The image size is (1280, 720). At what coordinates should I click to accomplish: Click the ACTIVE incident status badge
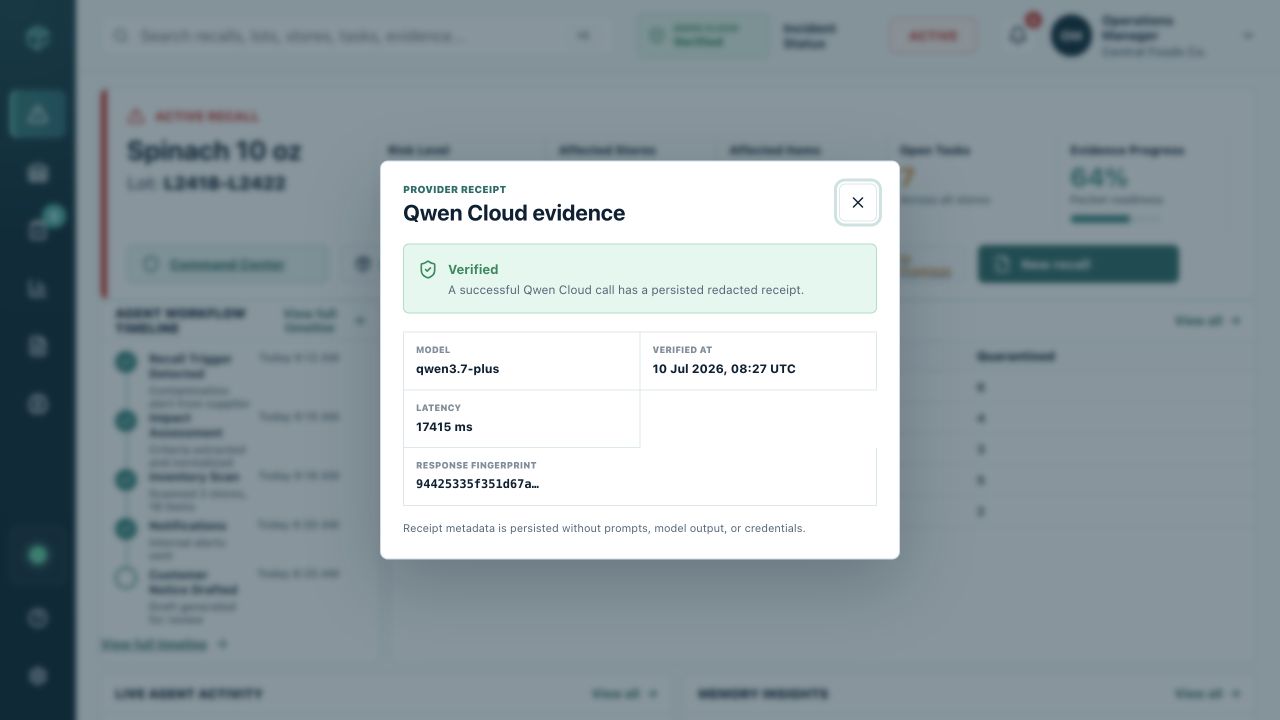pos(933,36)
